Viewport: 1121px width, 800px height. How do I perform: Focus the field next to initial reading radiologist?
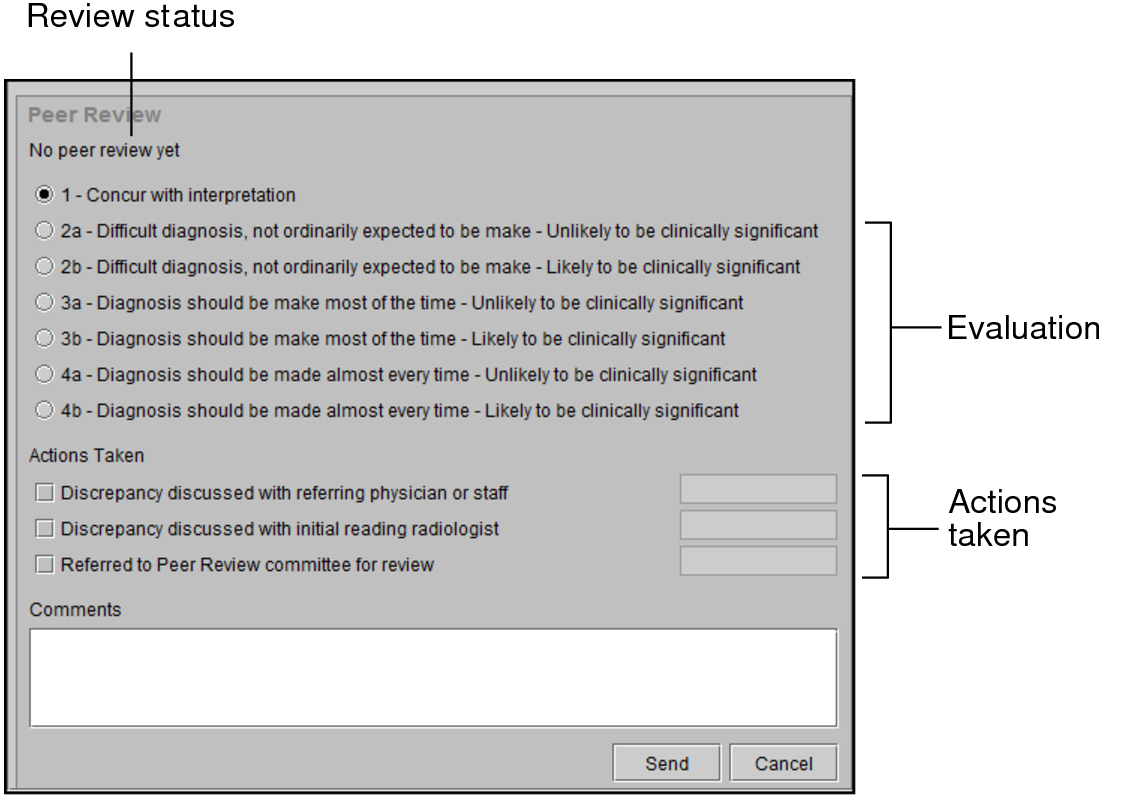757,525
